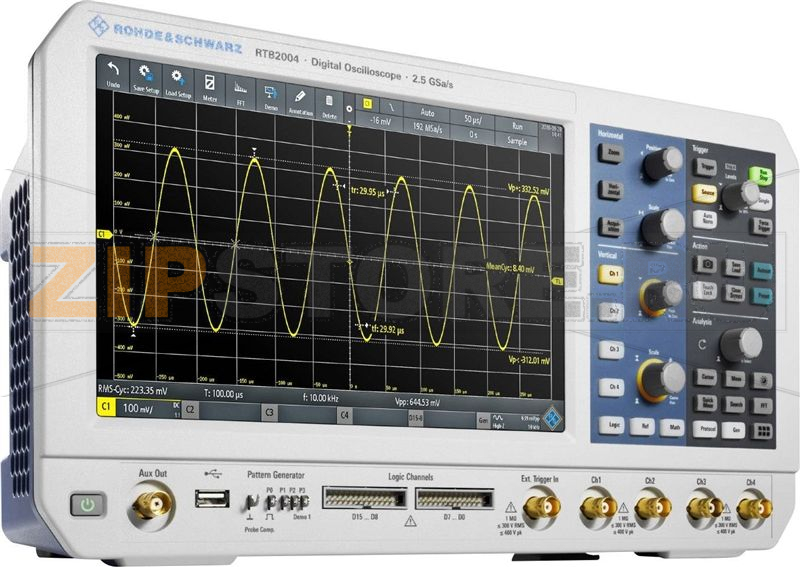The height and width of the screenshot is (567, 800).
Task: Tap the toolbar settings circle icon
Action: [x=349, y=109]
